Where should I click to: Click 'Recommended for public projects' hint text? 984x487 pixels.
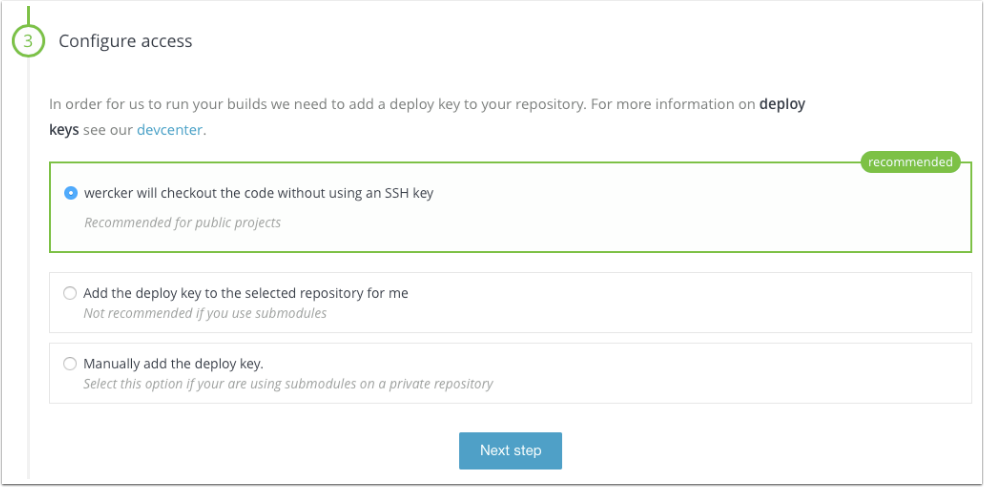coord(183,223)
